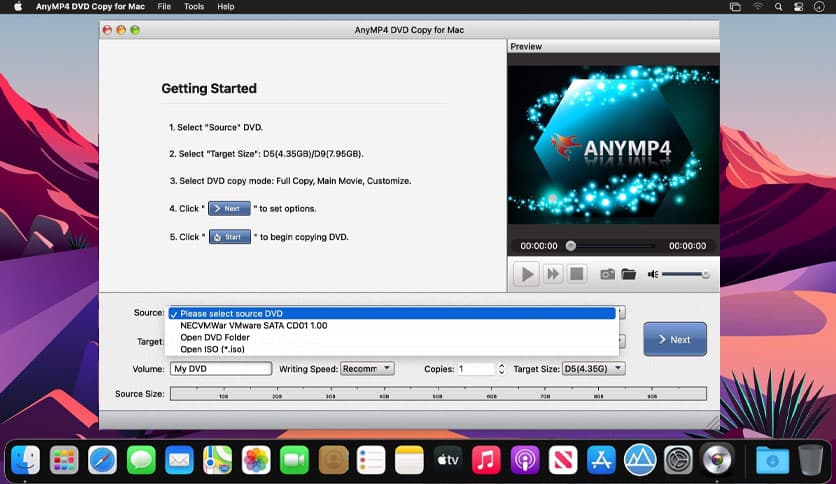Open the File menu

(x=164, y=6)
